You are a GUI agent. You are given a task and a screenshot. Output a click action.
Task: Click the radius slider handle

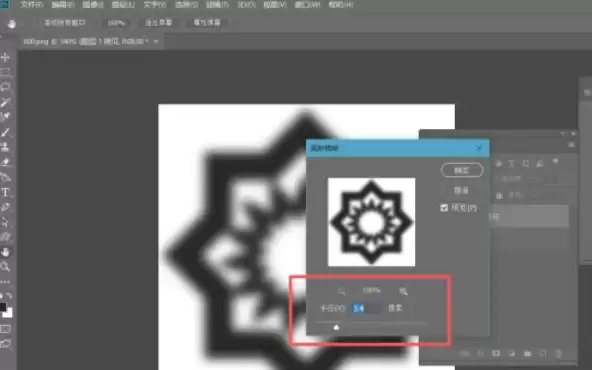(x=336, y=327)
